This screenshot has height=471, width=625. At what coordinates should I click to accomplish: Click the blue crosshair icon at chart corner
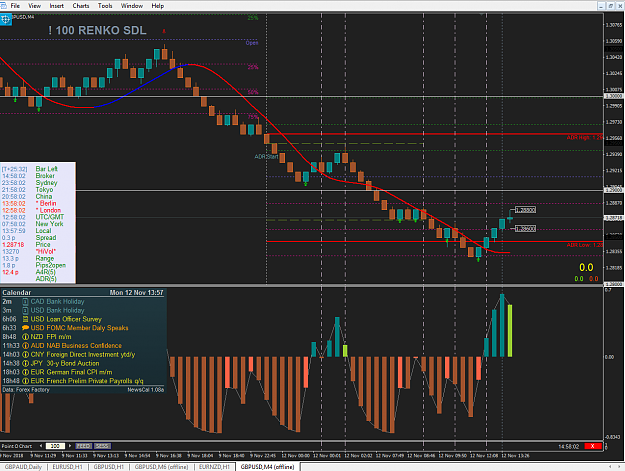[6, 19]
